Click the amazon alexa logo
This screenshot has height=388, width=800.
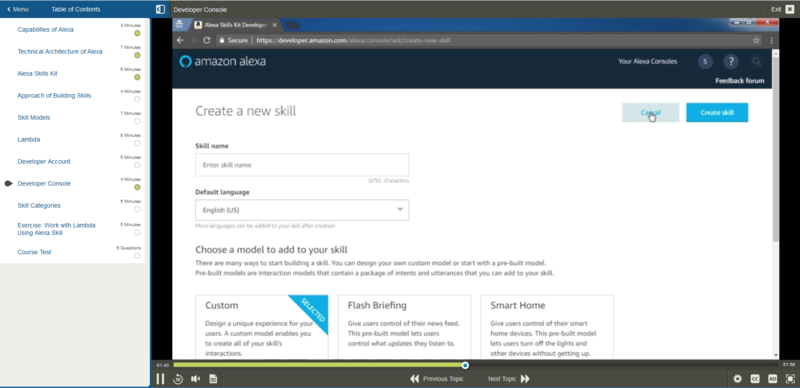click(x=222, y=62)
